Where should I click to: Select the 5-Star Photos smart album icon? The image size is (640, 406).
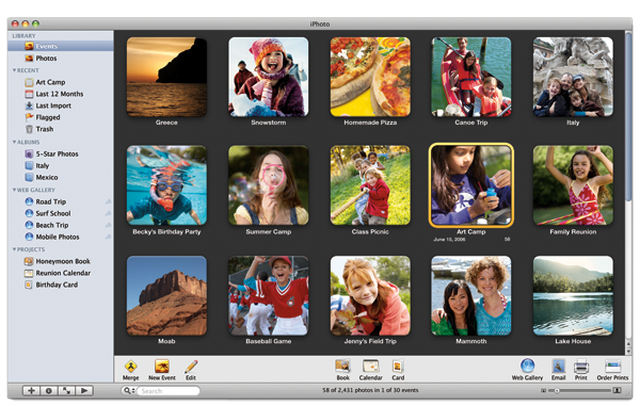[29, 154]
